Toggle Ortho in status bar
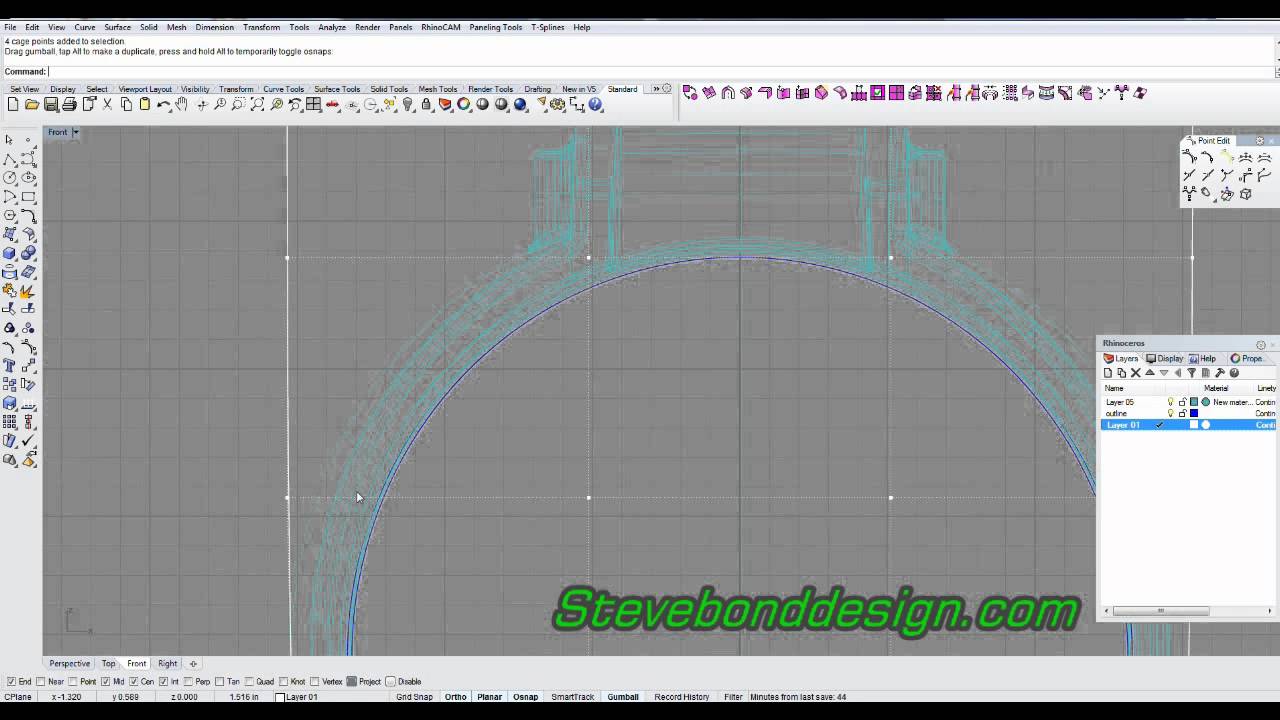The height and width of the screenshot is (720, 1280). tap(455, 697)
